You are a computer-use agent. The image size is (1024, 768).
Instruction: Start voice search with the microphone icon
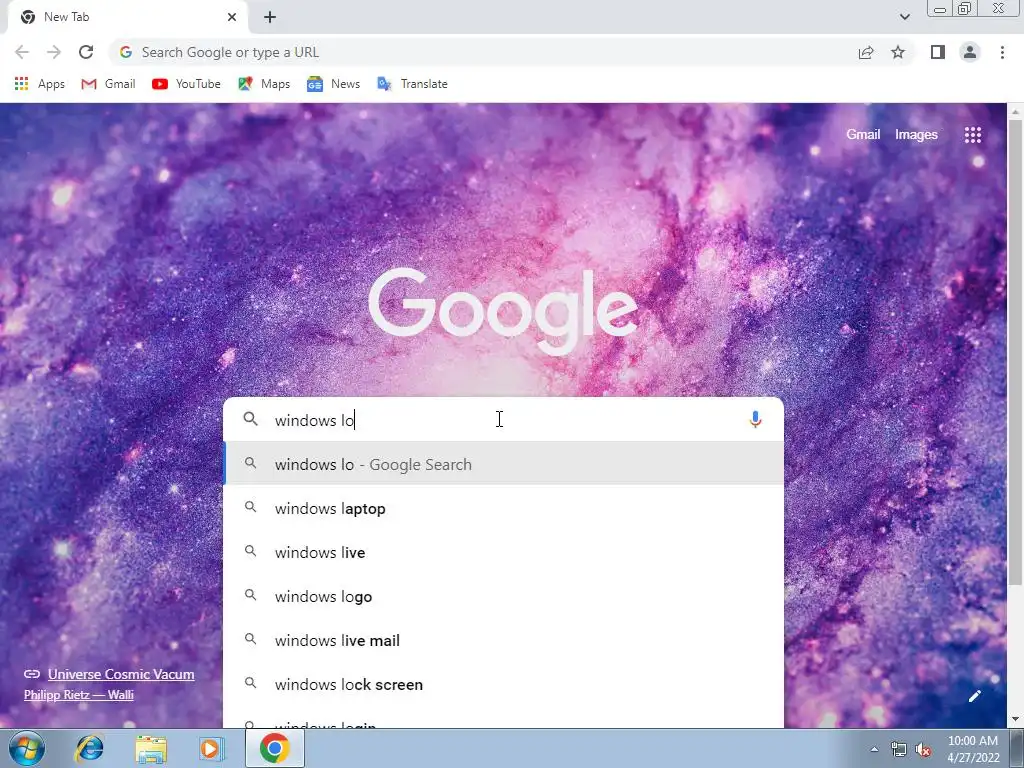point(756,419)
